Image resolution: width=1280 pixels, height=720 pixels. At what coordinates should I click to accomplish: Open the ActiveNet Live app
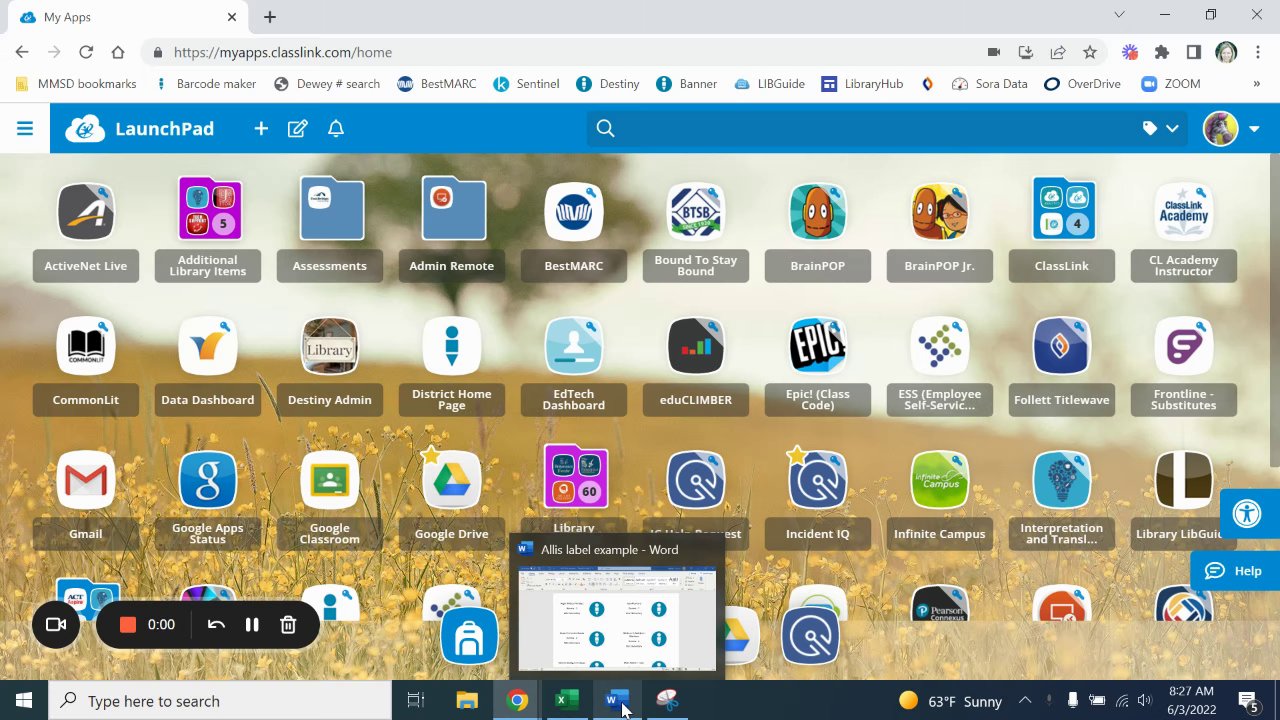pos(86,212)
